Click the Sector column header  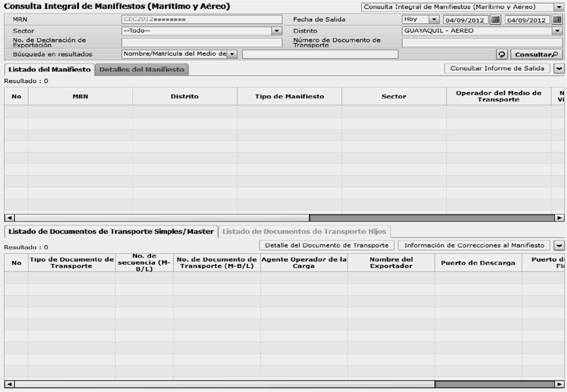[394, 97]
